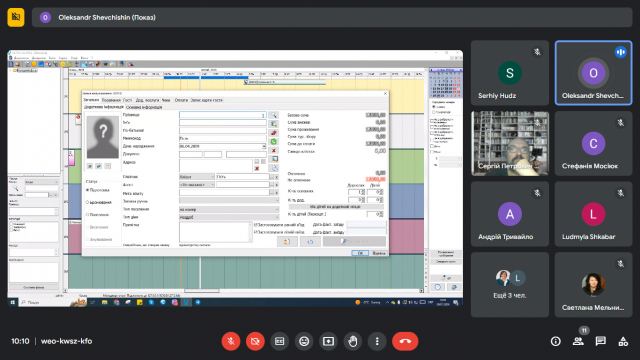The width and height of the screenshot is (640, 360).
Task: Show the participants list with 11 badge
Action: point(578,341)
